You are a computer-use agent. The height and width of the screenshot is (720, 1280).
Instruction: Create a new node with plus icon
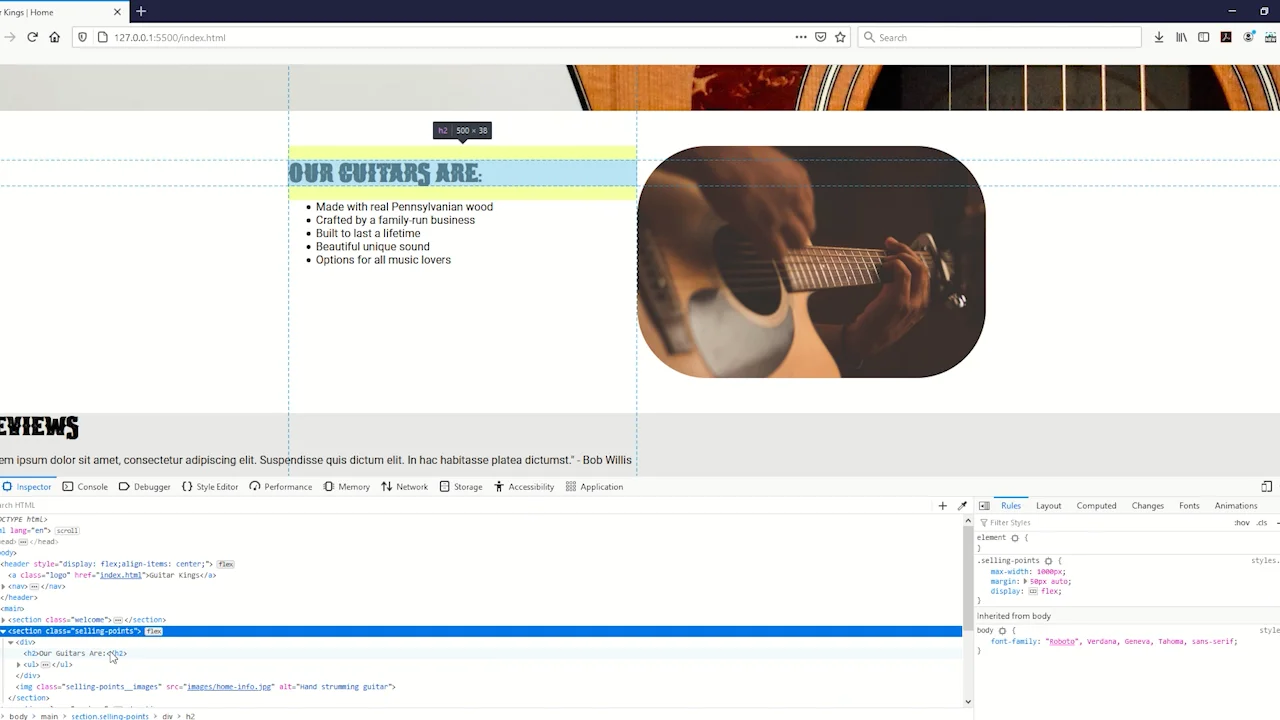(x=942, y=506)
